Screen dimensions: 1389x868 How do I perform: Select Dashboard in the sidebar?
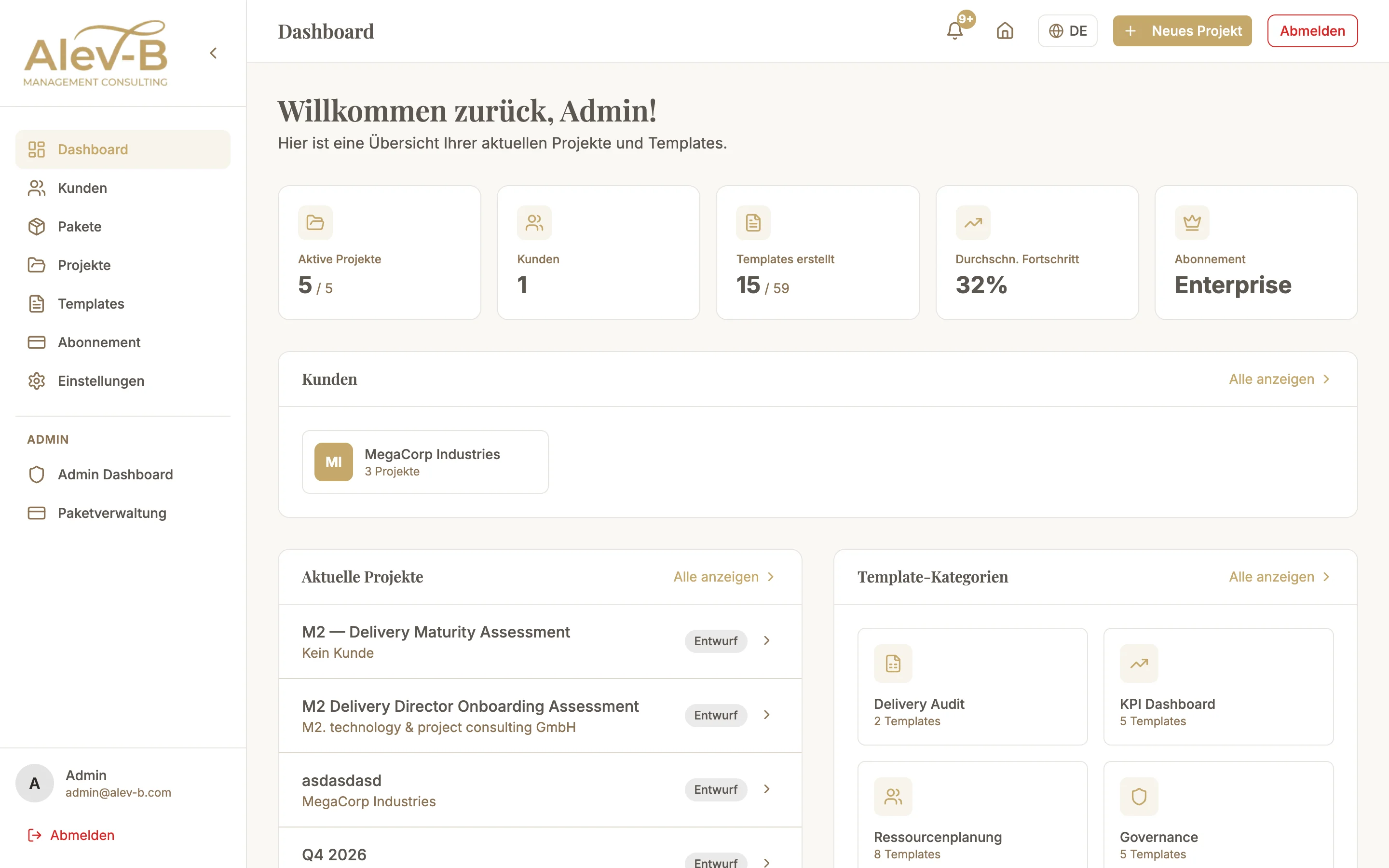[x=123, y=149]
